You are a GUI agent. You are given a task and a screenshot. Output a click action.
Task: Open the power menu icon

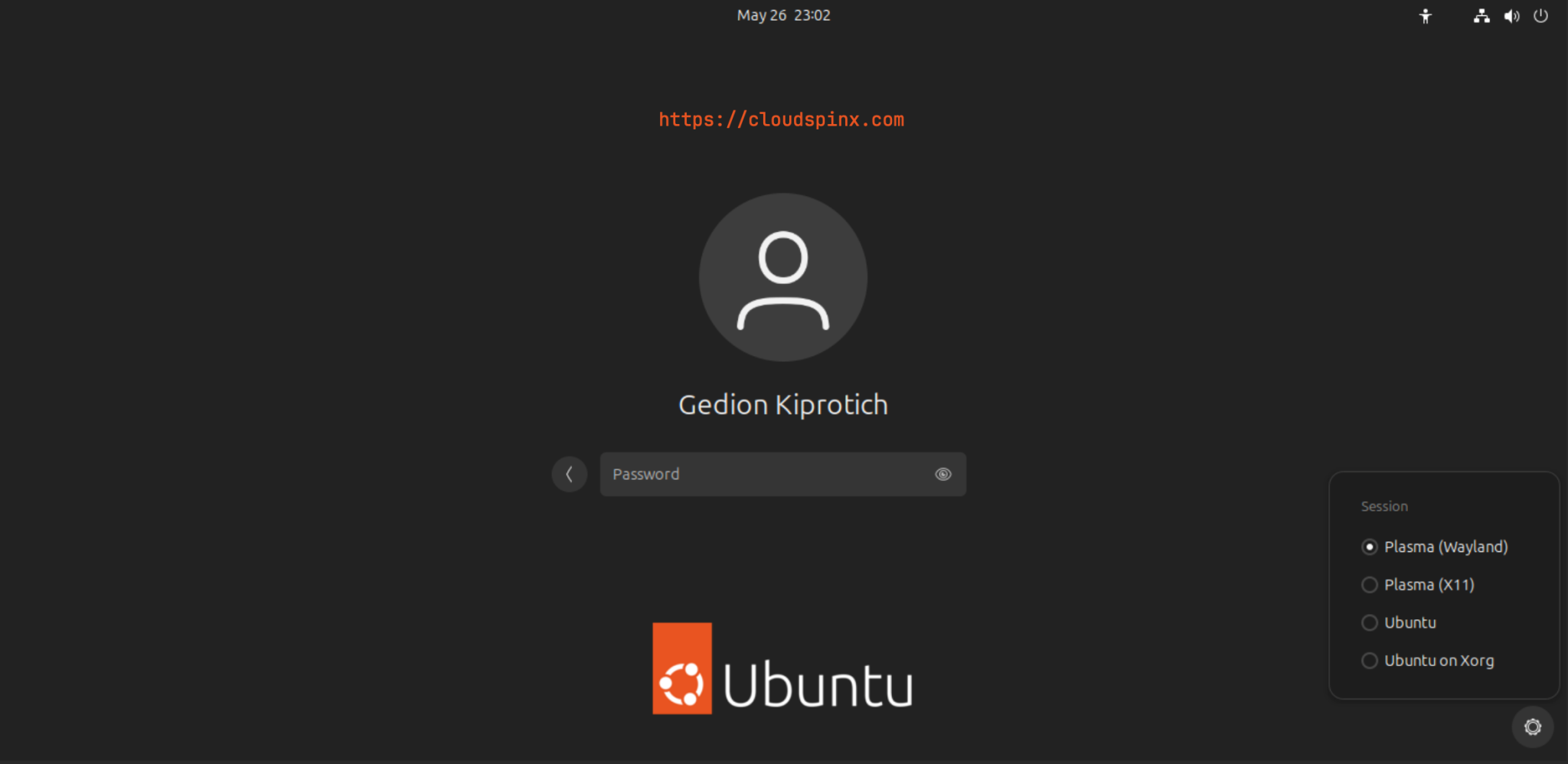coord(1540,16)
